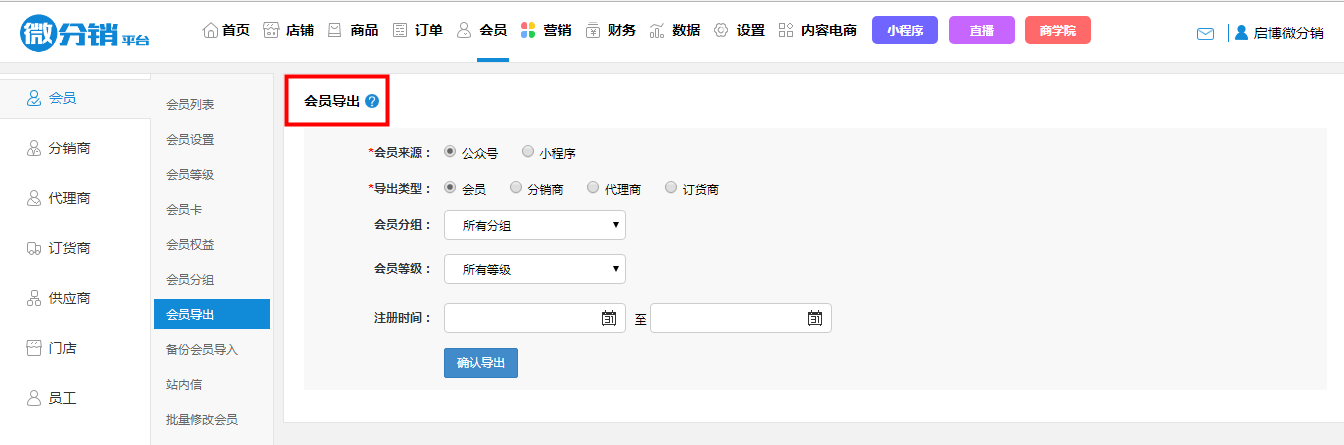Click the calendar icon in start date field
Screen dimensions: 1344x445
tap(609, 318)
